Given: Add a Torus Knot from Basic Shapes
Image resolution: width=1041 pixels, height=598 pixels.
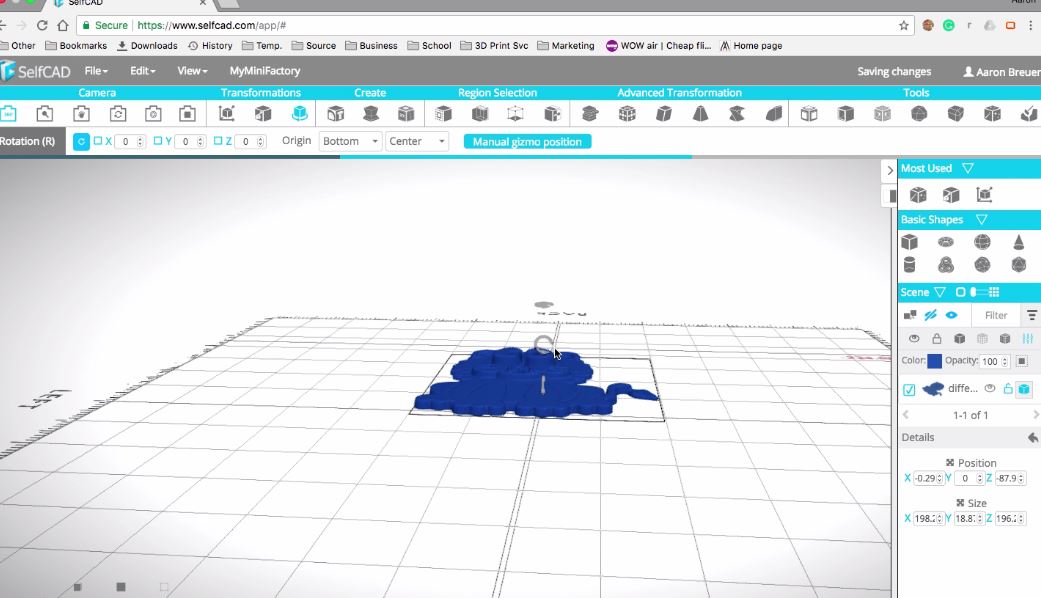Looking at the screenshot, I should tap(945, 265).
